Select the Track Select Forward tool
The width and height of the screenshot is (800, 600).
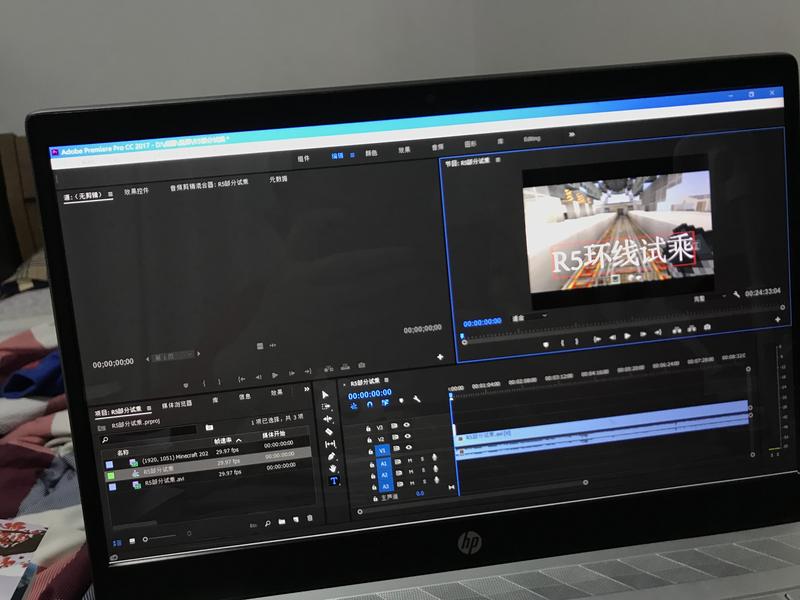pos(326,407)
